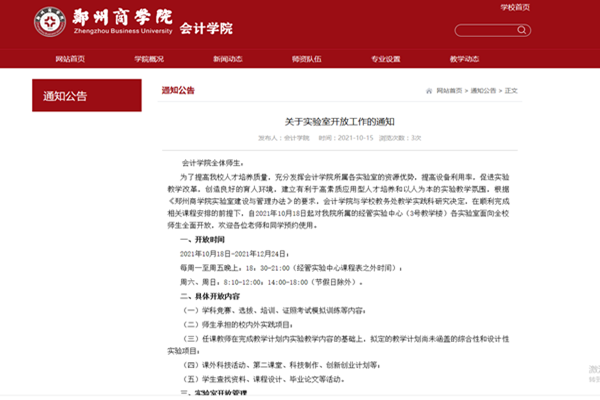600x400 pixels.
Task: Click the greeting line 会计学院全体师生
Action: point(212,163)
